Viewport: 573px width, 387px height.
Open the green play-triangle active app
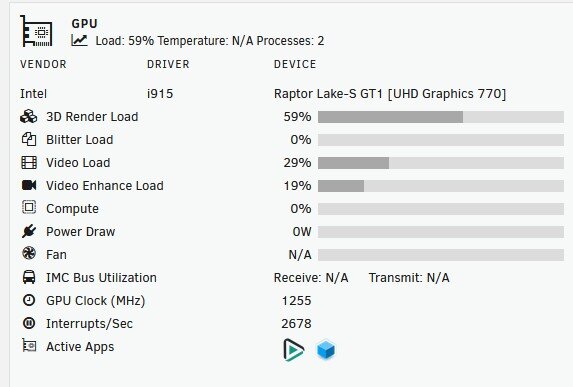pyautogui.click(x=293, y=350)
